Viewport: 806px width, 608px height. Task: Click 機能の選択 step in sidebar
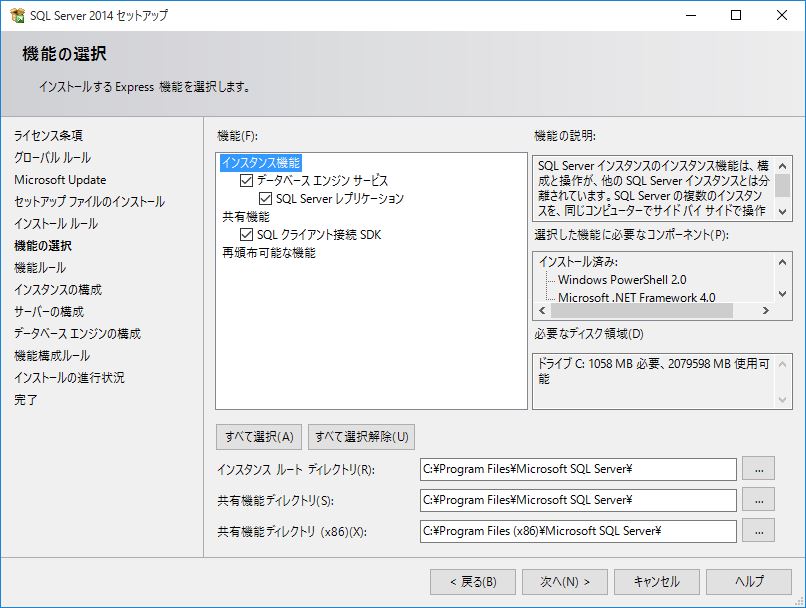tap(43, 246)
